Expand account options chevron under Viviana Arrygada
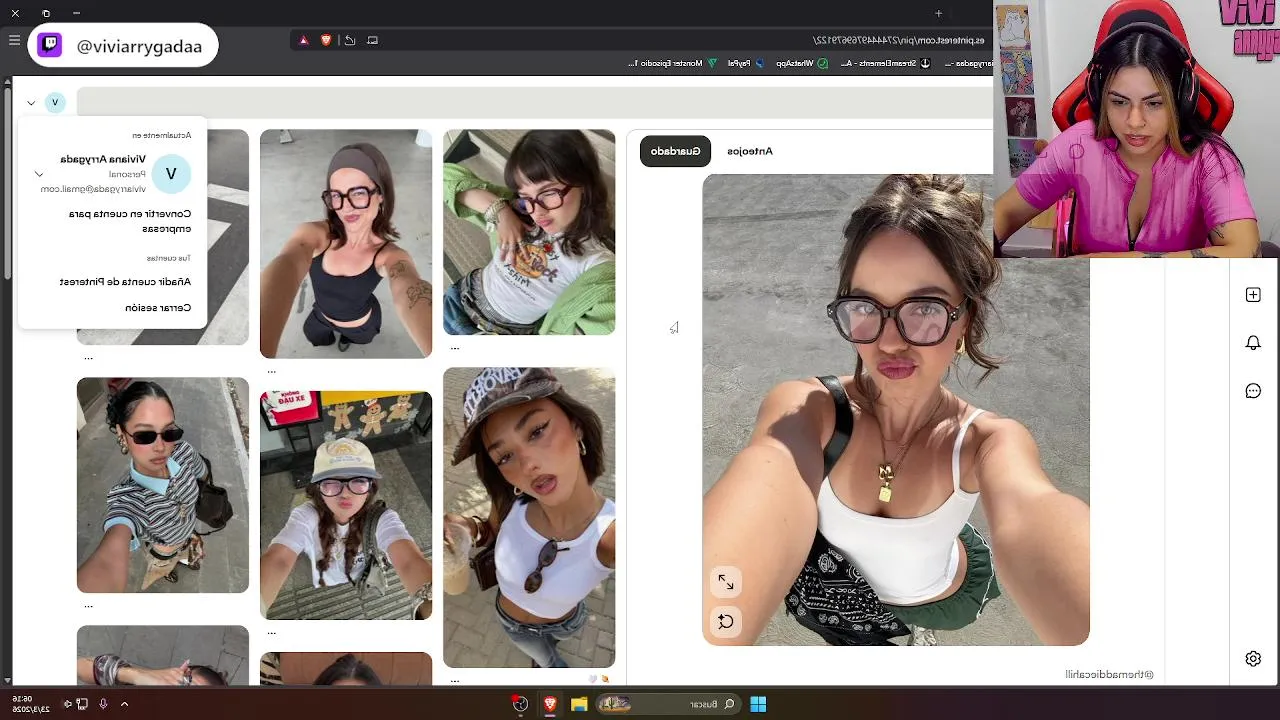 (39, 174)
